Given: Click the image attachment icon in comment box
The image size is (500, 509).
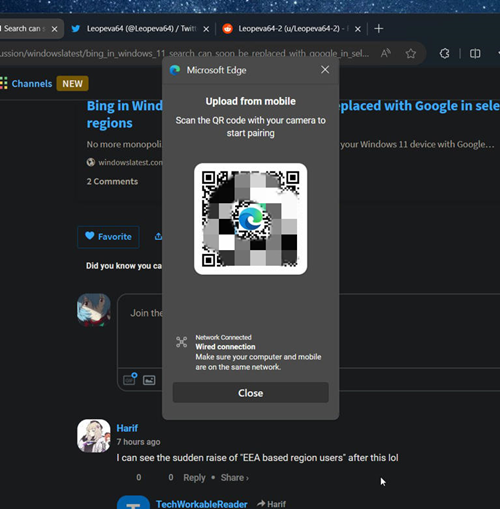Looking at the screenshot, I should point(149,380).
